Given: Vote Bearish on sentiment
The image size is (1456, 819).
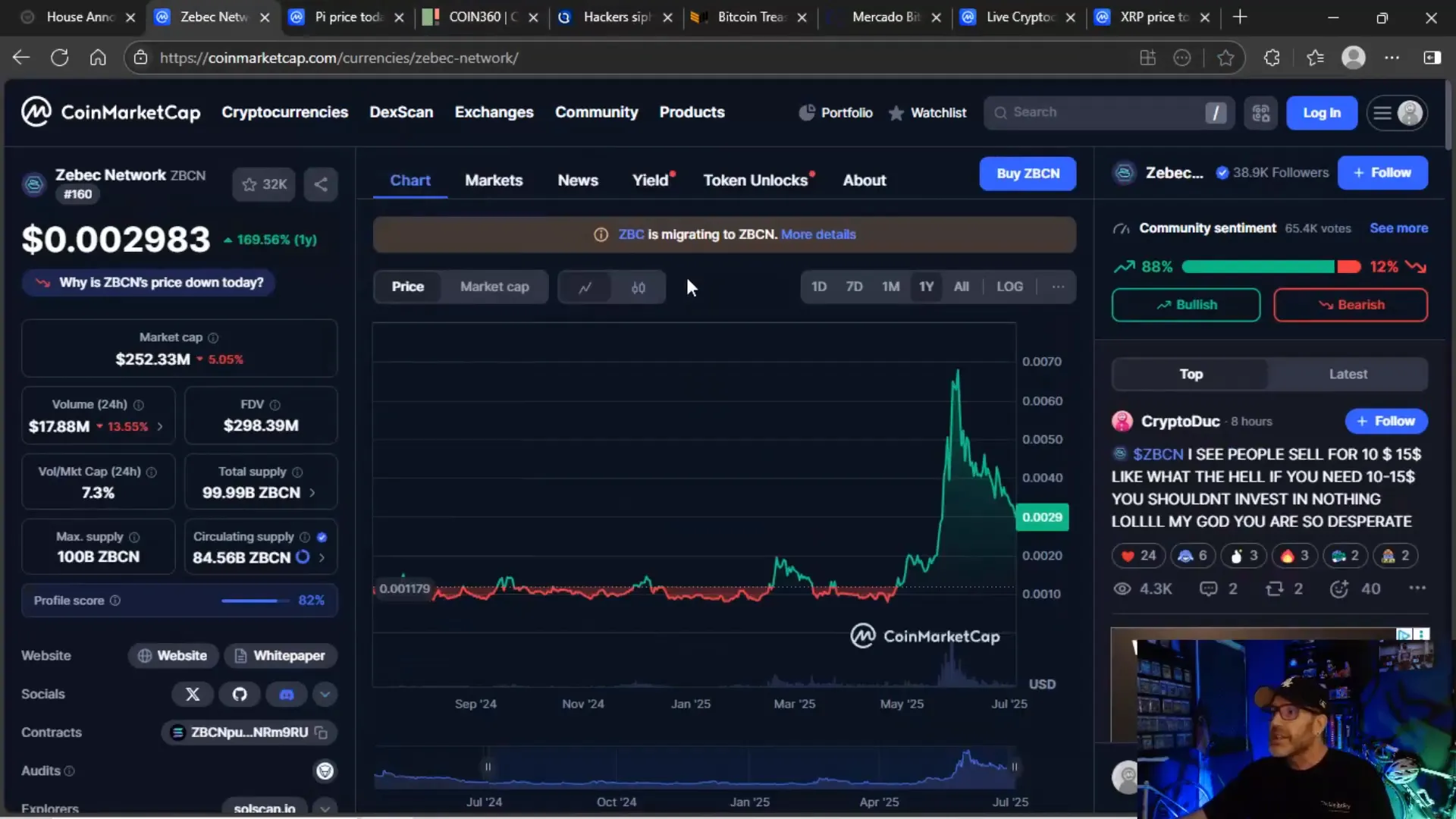Looking at the screenshot, I should click(x=1350, y=305).
